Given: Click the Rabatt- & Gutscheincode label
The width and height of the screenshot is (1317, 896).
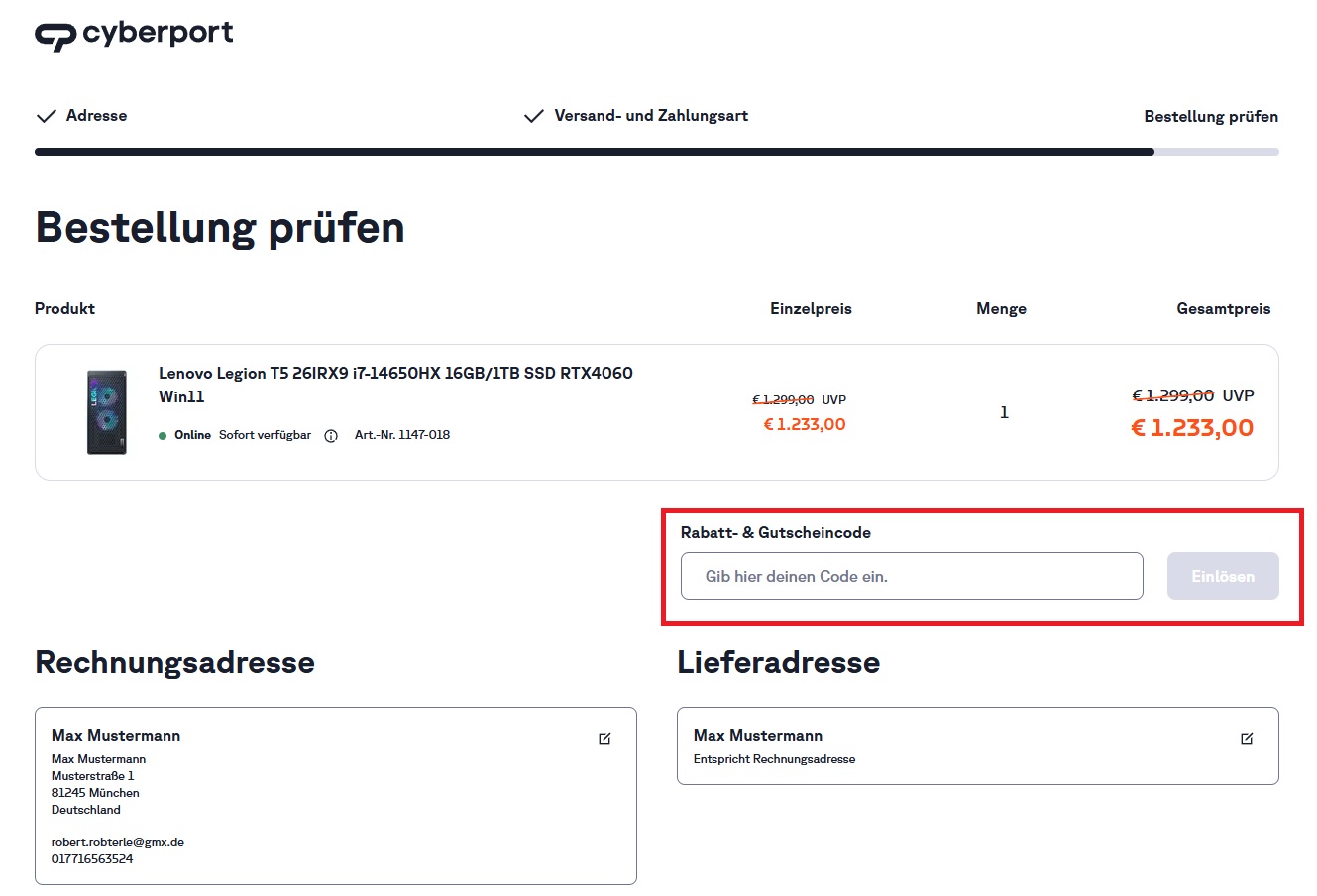Looking at the screenshot, I should point(776,533).
